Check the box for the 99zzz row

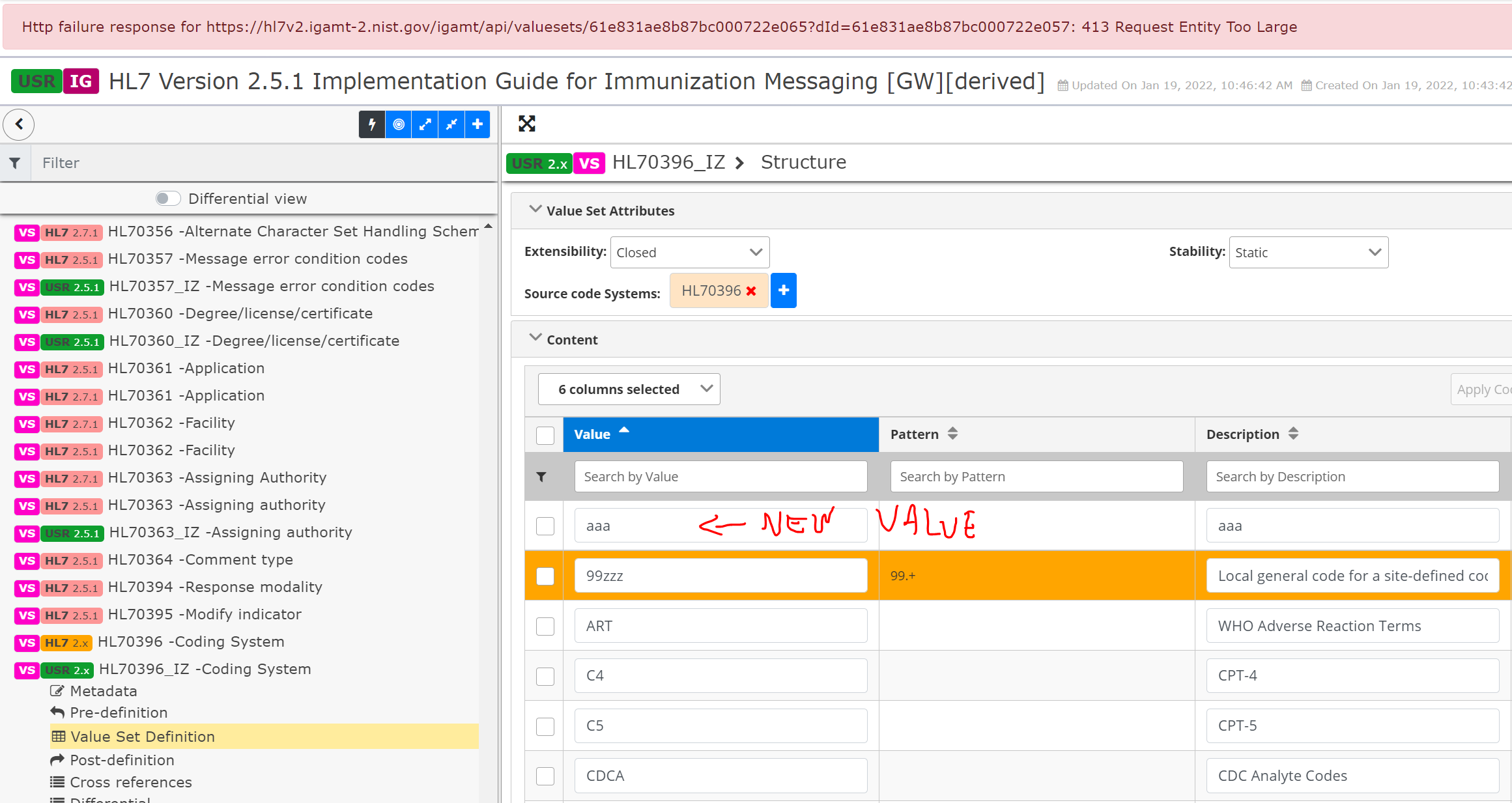tap(545, 576)
